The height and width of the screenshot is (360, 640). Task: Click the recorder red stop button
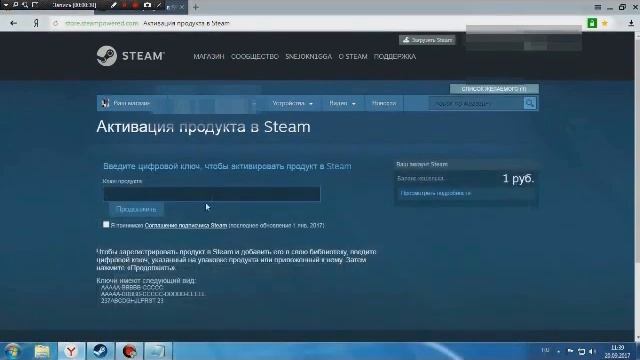click(x=135, y=5)
